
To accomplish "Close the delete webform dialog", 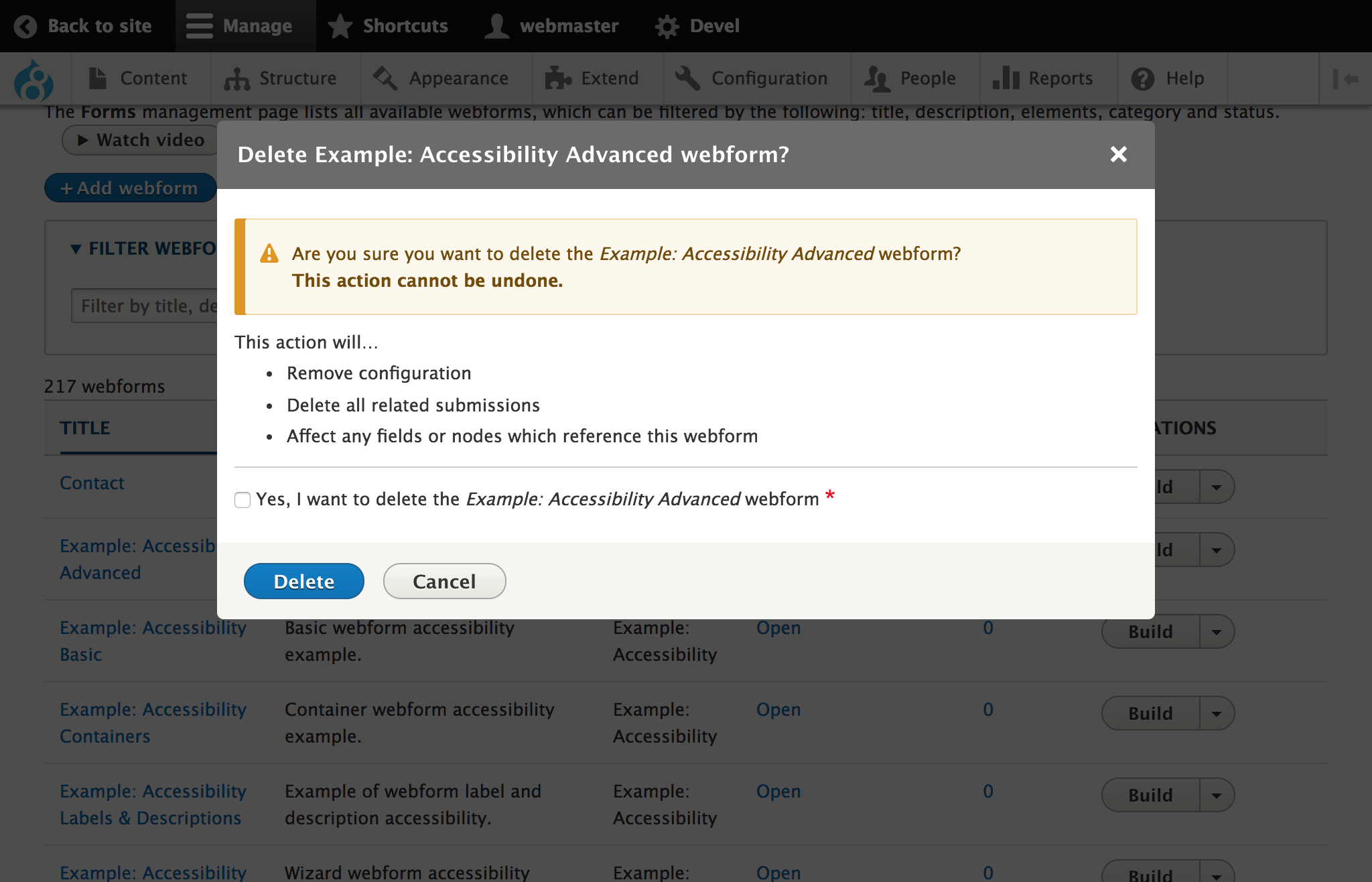I will [x=1118, y=155].
